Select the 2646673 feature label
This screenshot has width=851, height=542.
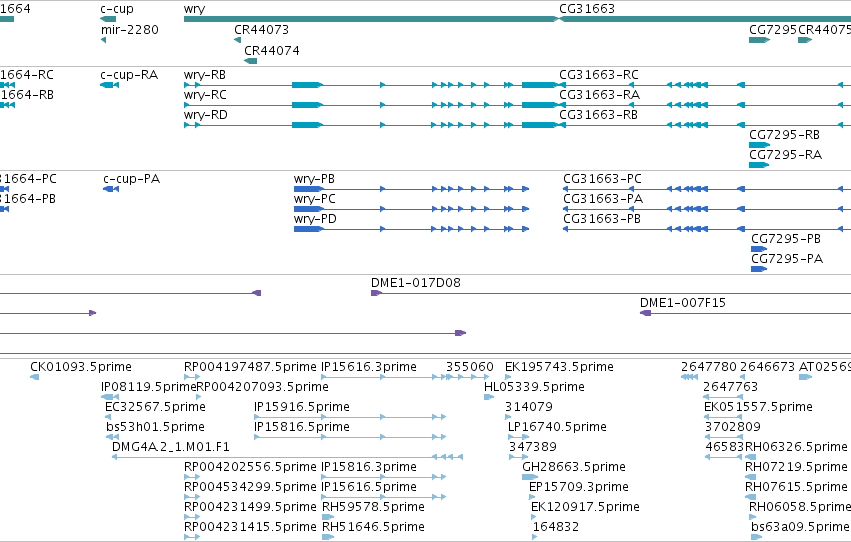(x=767, y=367)
